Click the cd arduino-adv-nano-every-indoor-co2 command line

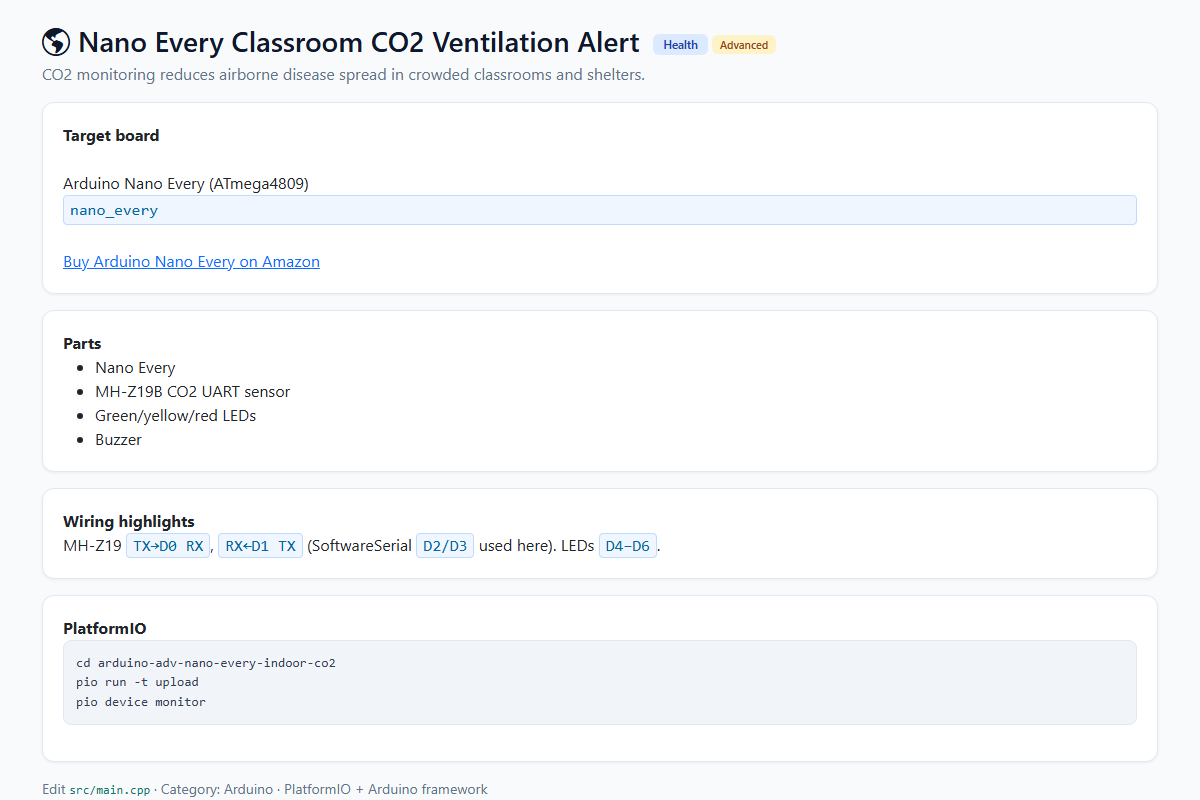[x=206, y=663]
